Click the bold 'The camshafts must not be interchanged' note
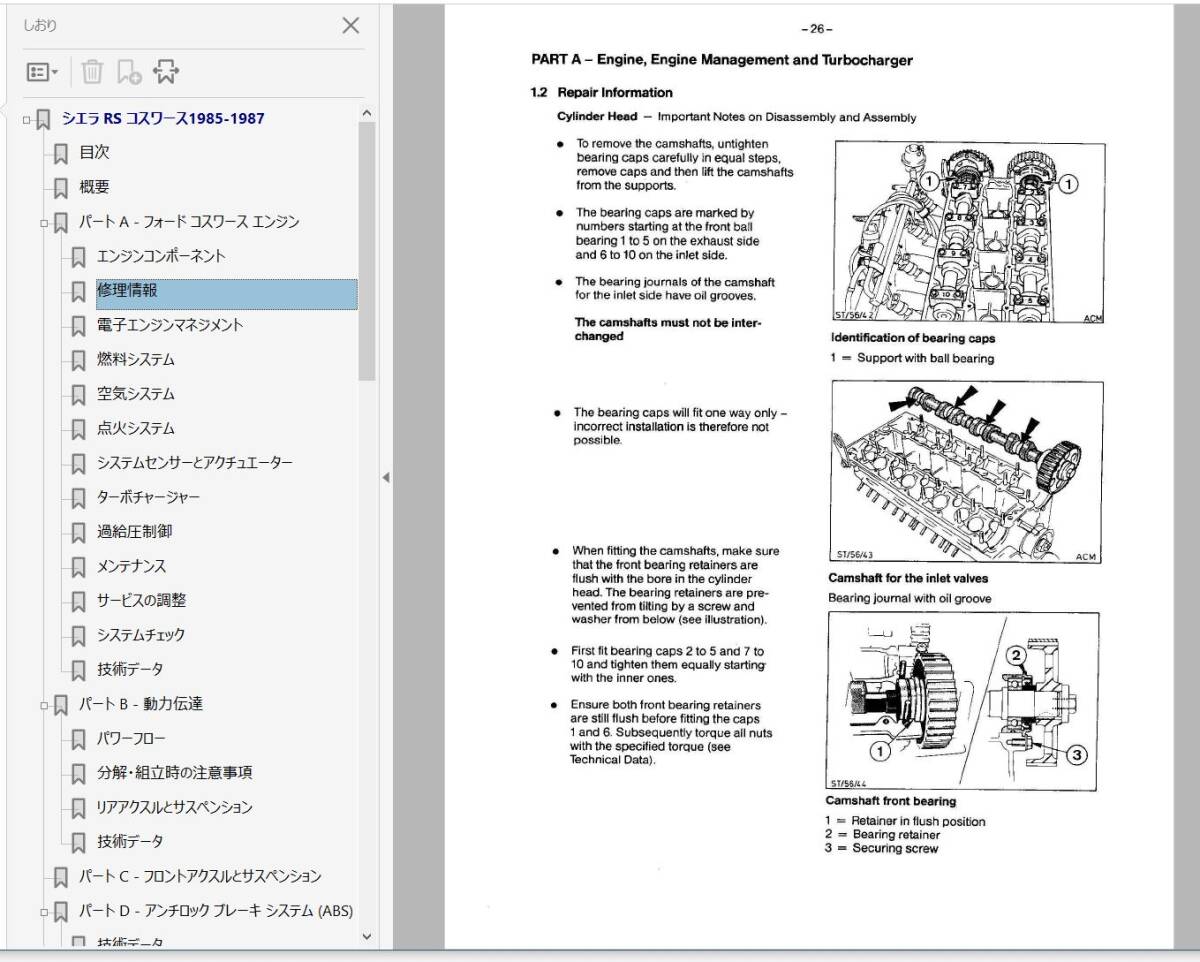This screenshot has width=1200, height=962. pos(668,329)
